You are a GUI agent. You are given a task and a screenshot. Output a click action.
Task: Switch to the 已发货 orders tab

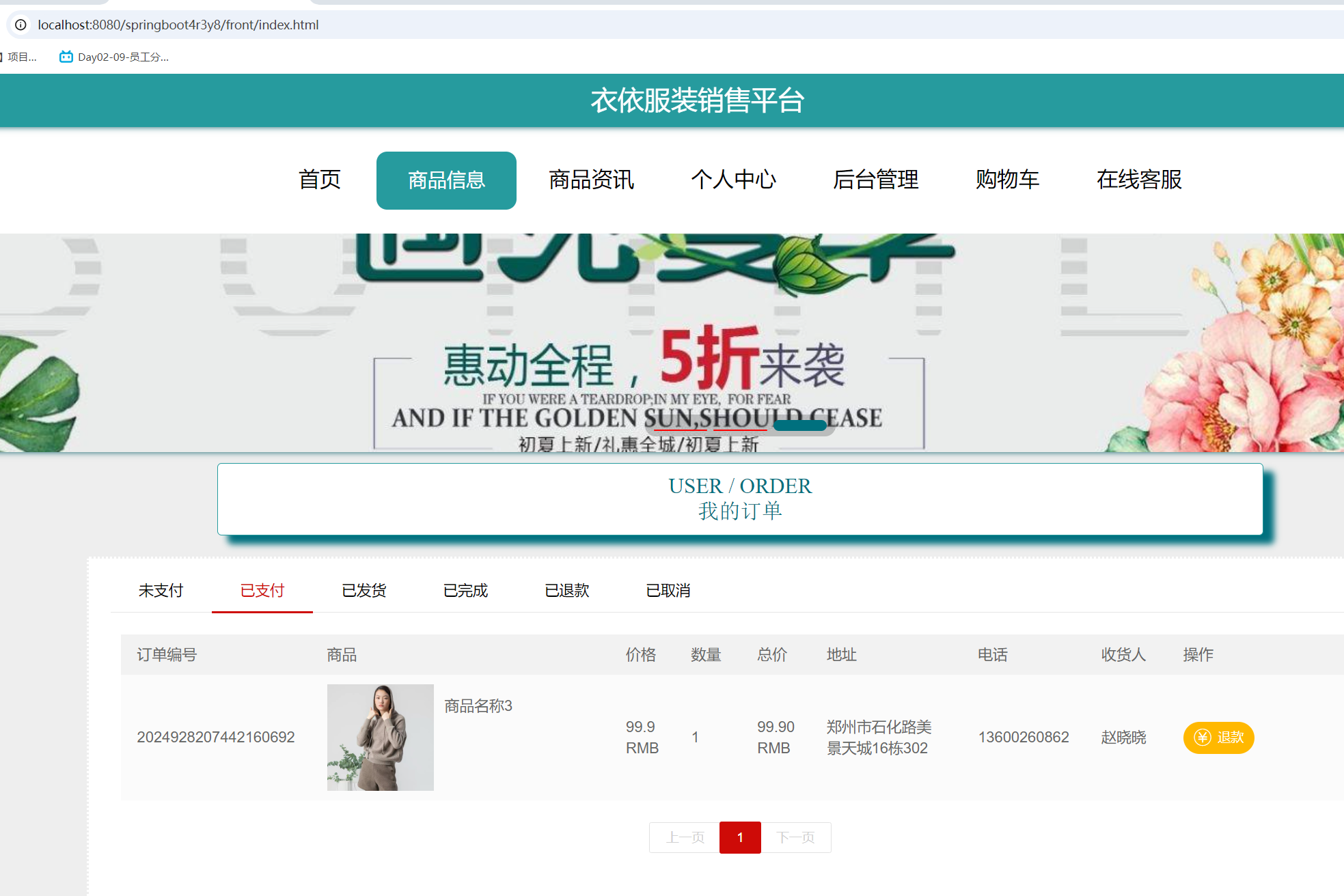point(364,590)
